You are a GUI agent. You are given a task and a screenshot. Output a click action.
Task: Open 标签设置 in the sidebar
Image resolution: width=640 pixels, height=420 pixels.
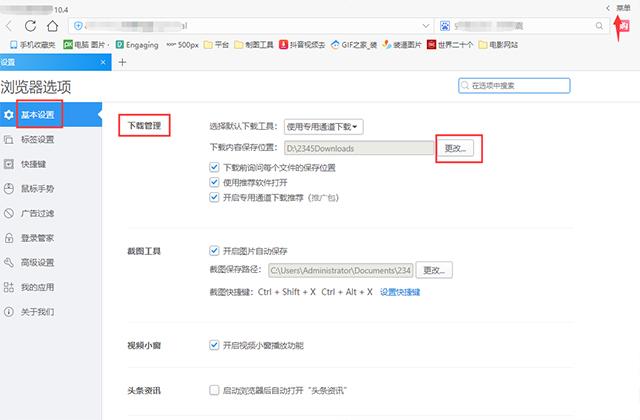(x=38, y=140)
